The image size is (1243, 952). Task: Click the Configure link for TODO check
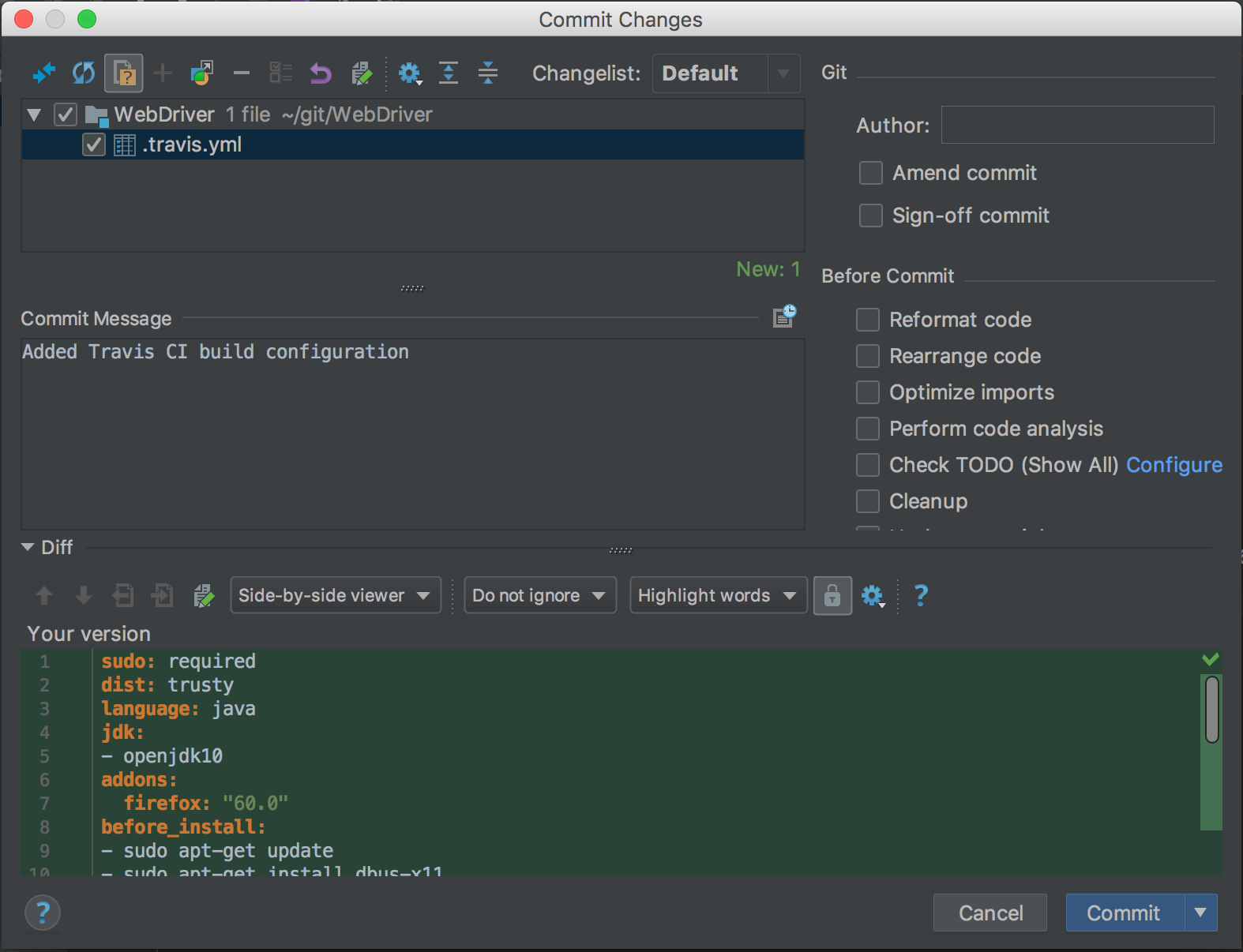(x=1174, y=465)
